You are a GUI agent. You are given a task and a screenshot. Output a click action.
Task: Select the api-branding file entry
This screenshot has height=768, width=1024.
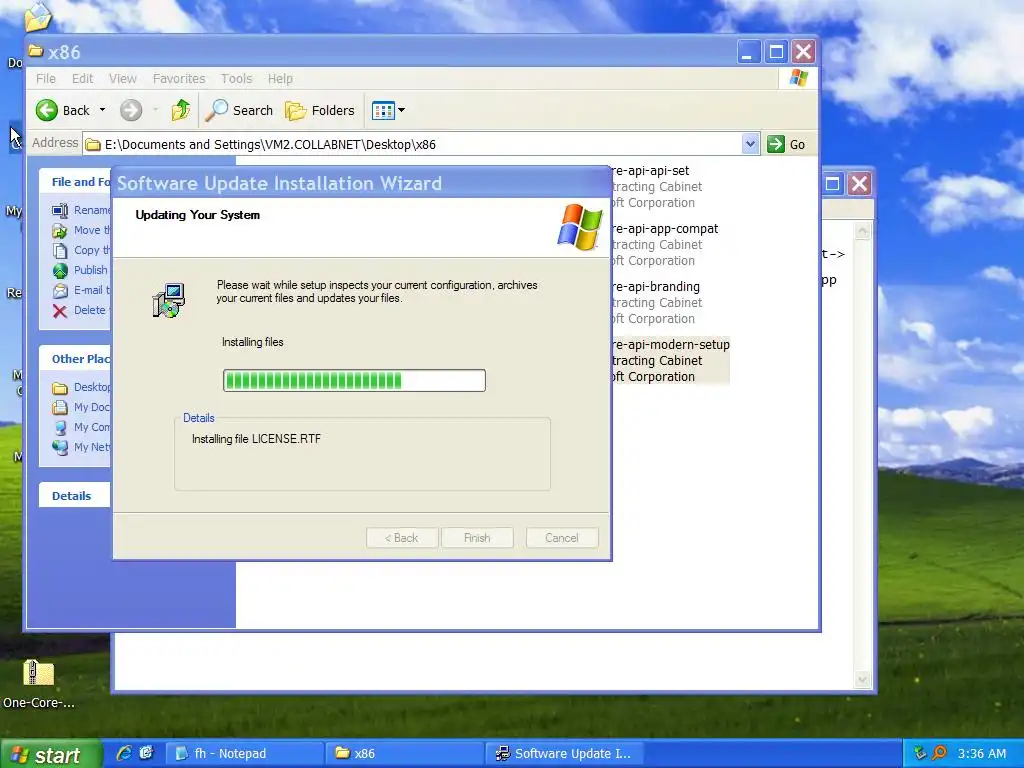coord(657,302)
